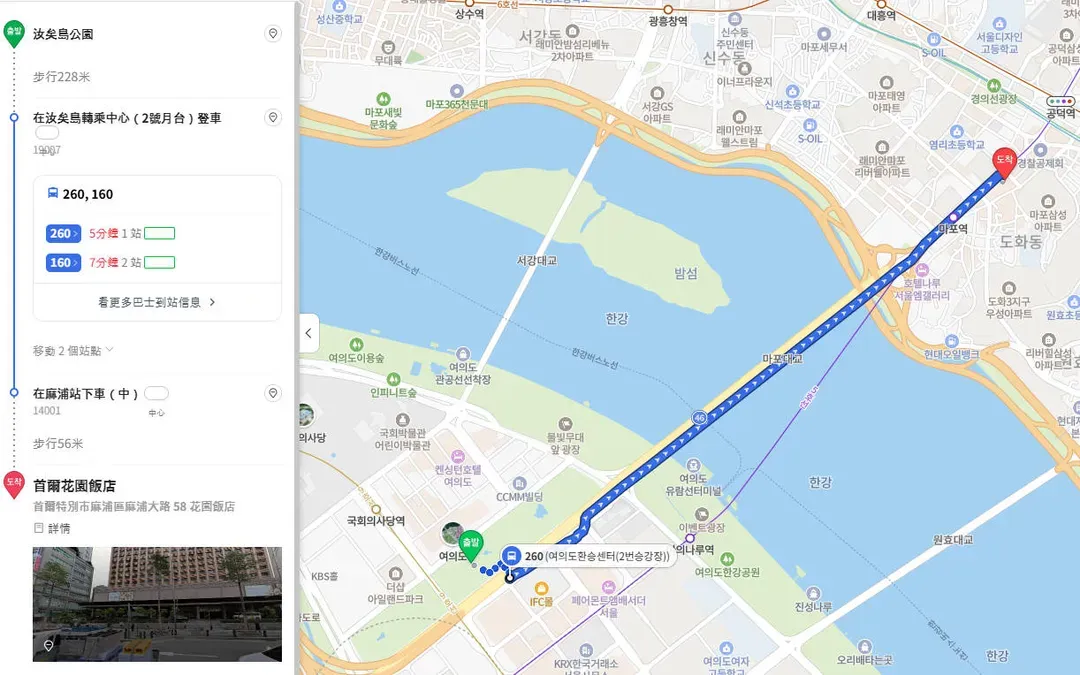Screen dimensions: 1080x675
Task: Open bus 160 route badge
Action: [x=63, y=262]
